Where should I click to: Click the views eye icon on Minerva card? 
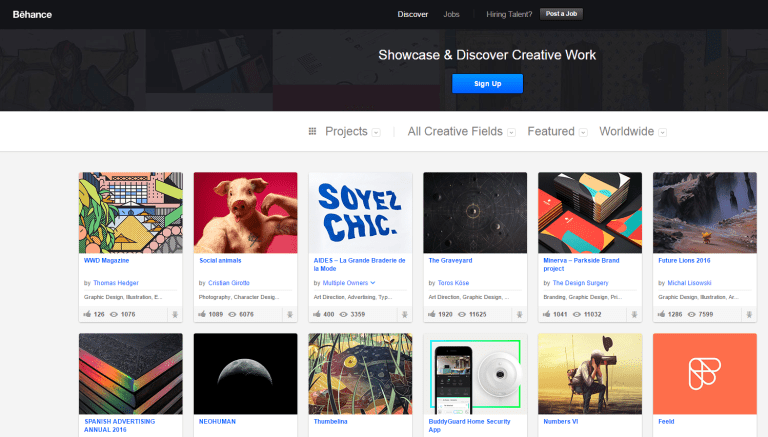(x=577, y=315)
